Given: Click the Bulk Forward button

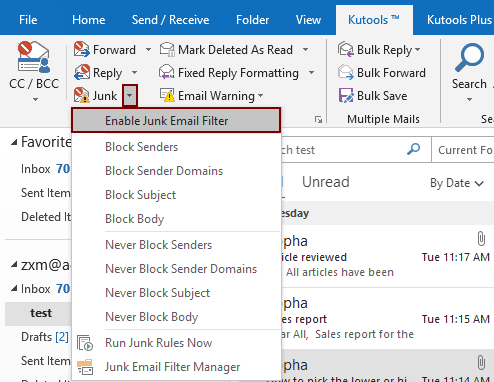Looking at the screenshot, I should point(382,72).
